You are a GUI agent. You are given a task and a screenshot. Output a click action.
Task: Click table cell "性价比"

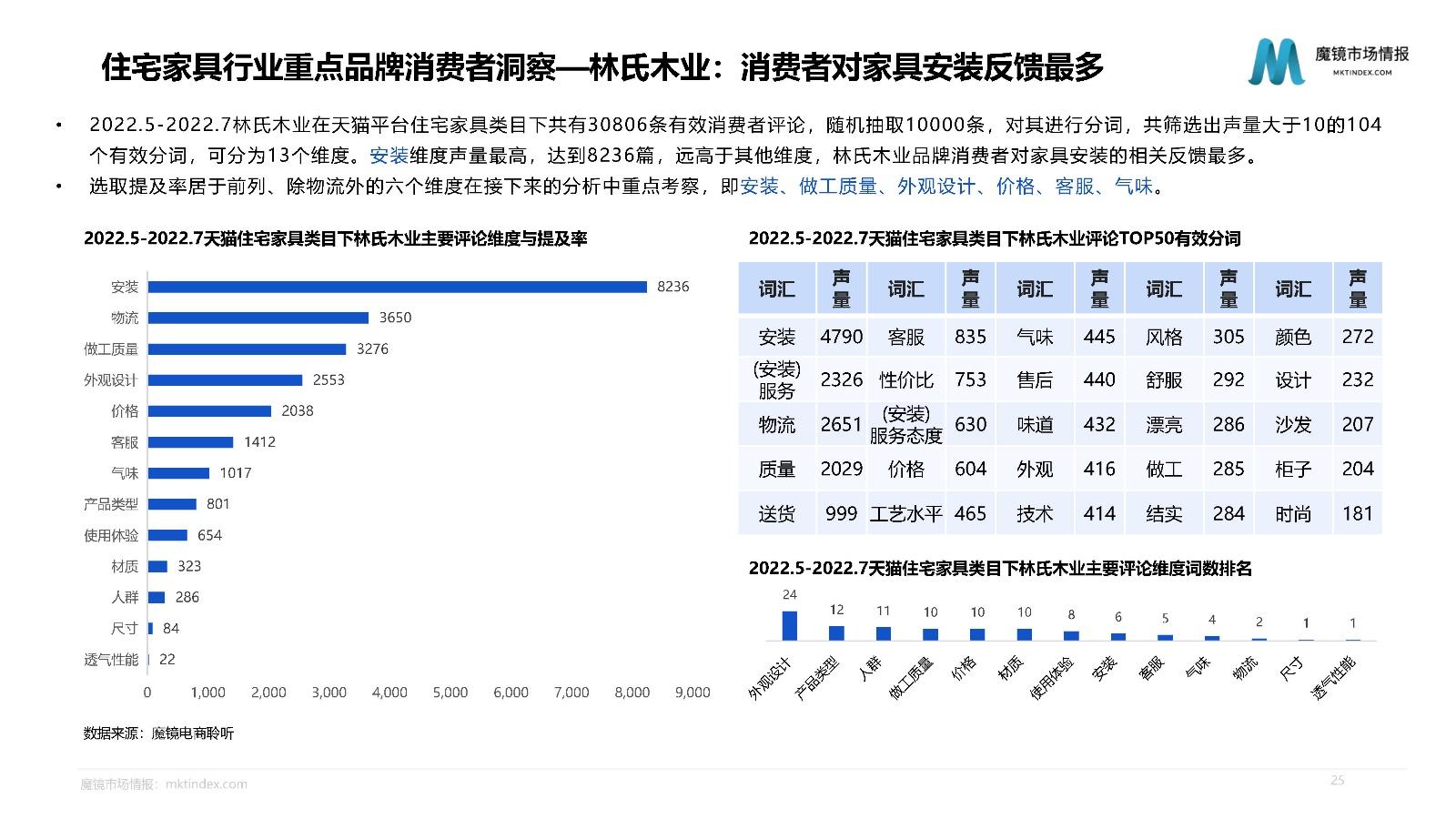point(906,379)
